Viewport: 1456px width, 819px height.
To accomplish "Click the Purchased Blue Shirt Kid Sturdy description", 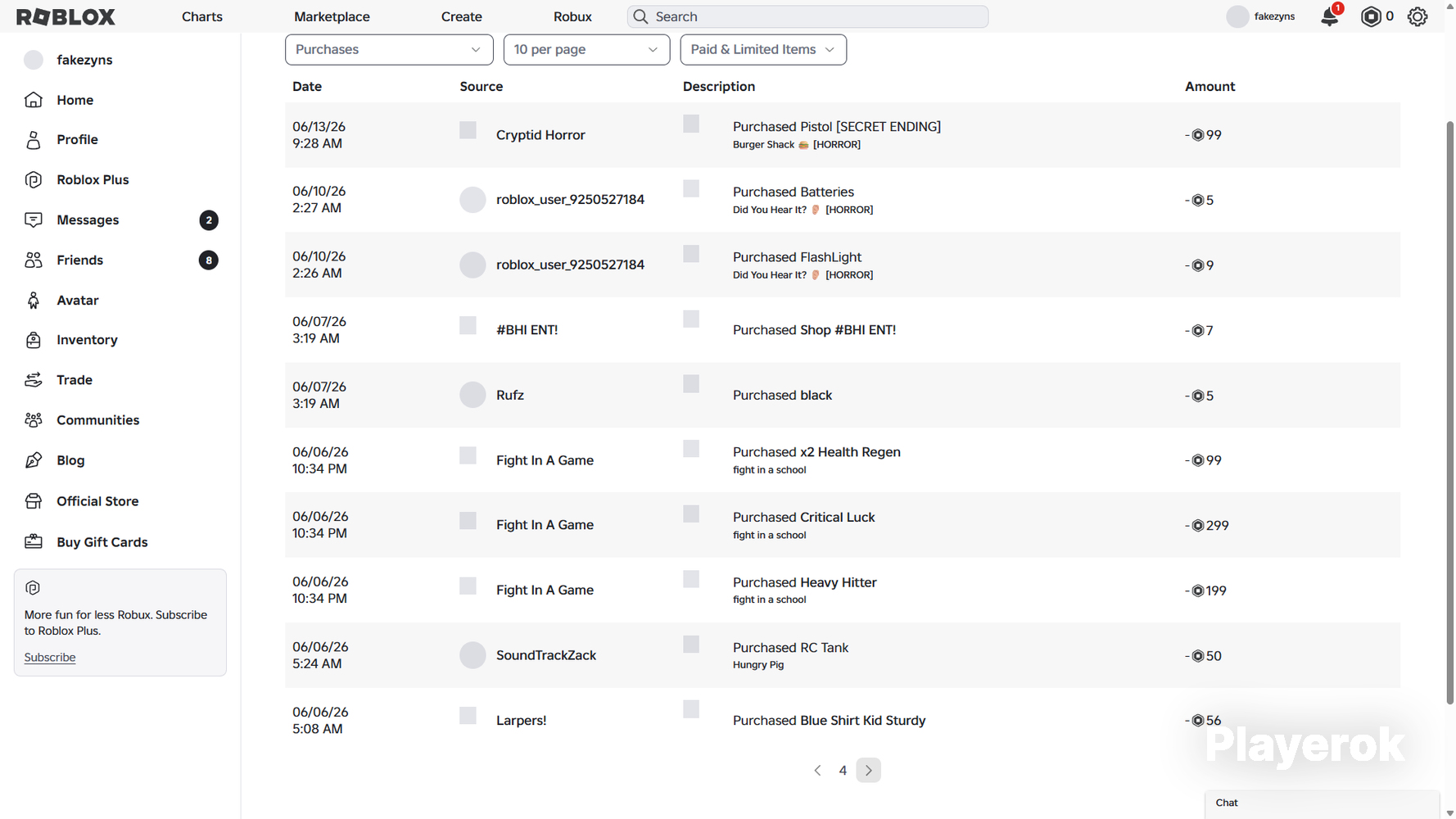I will point(830,721).
